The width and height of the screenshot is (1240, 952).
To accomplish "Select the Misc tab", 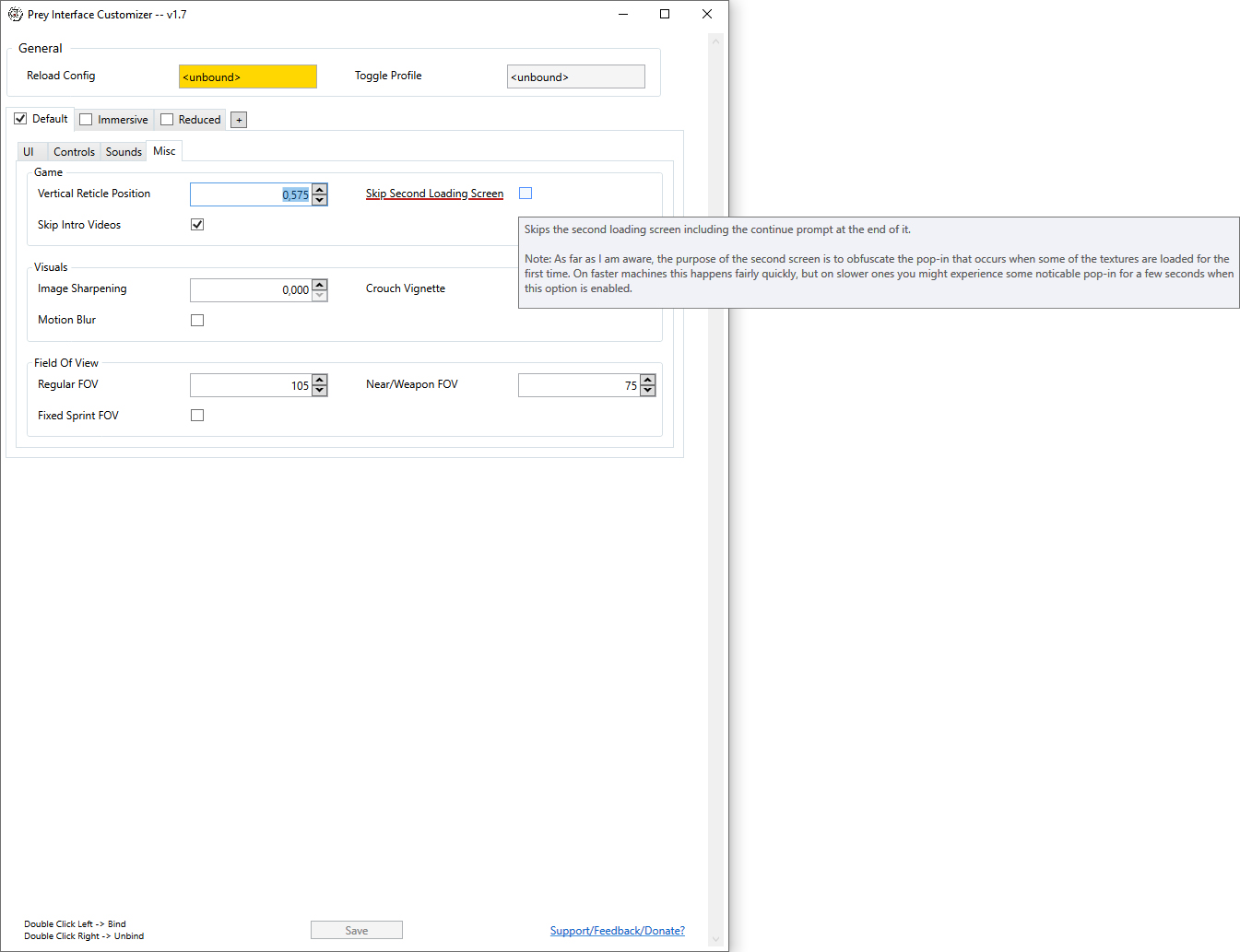I will coord(164,151).
